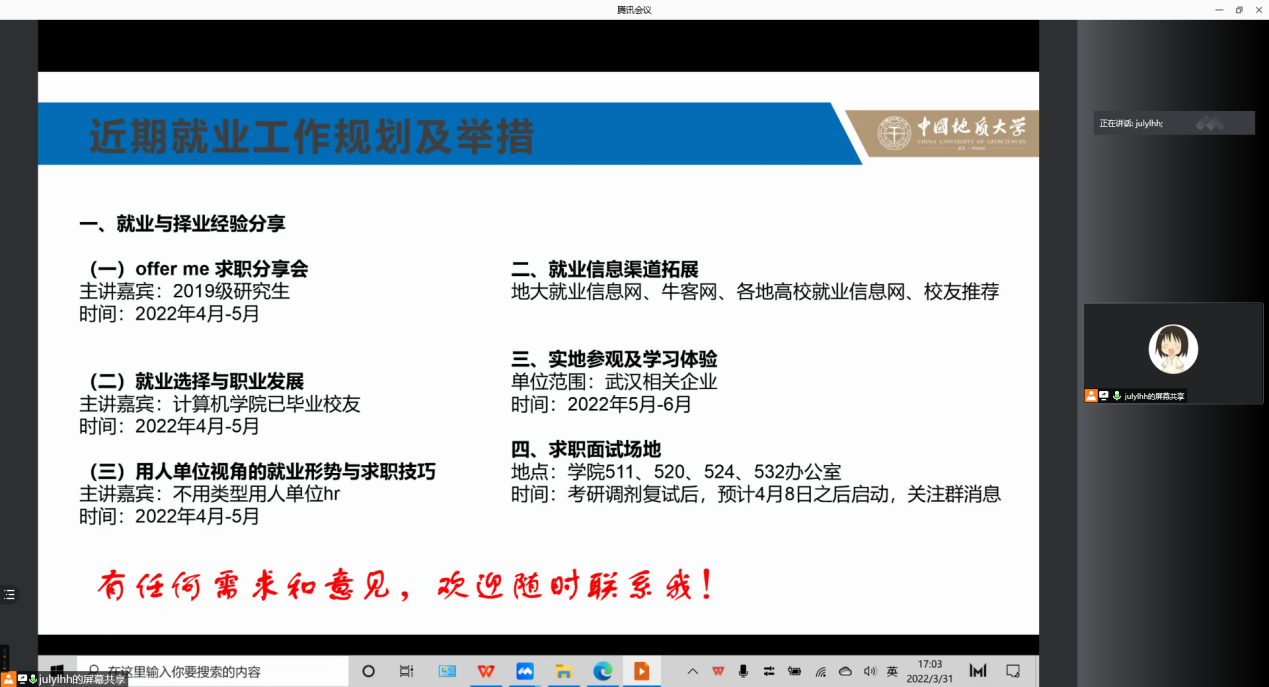Open Task View in the shared taskbar

tap(406, 671)
